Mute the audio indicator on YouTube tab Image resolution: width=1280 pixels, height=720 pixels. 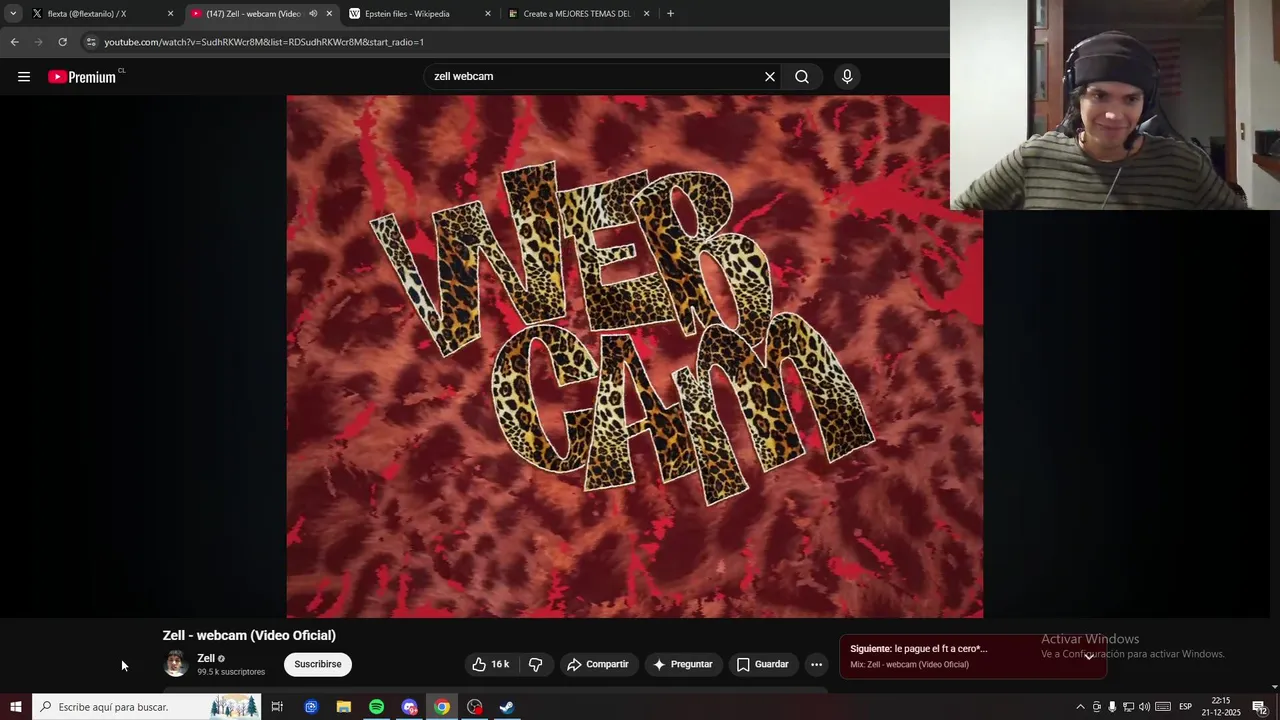click(x=313, y=14)
